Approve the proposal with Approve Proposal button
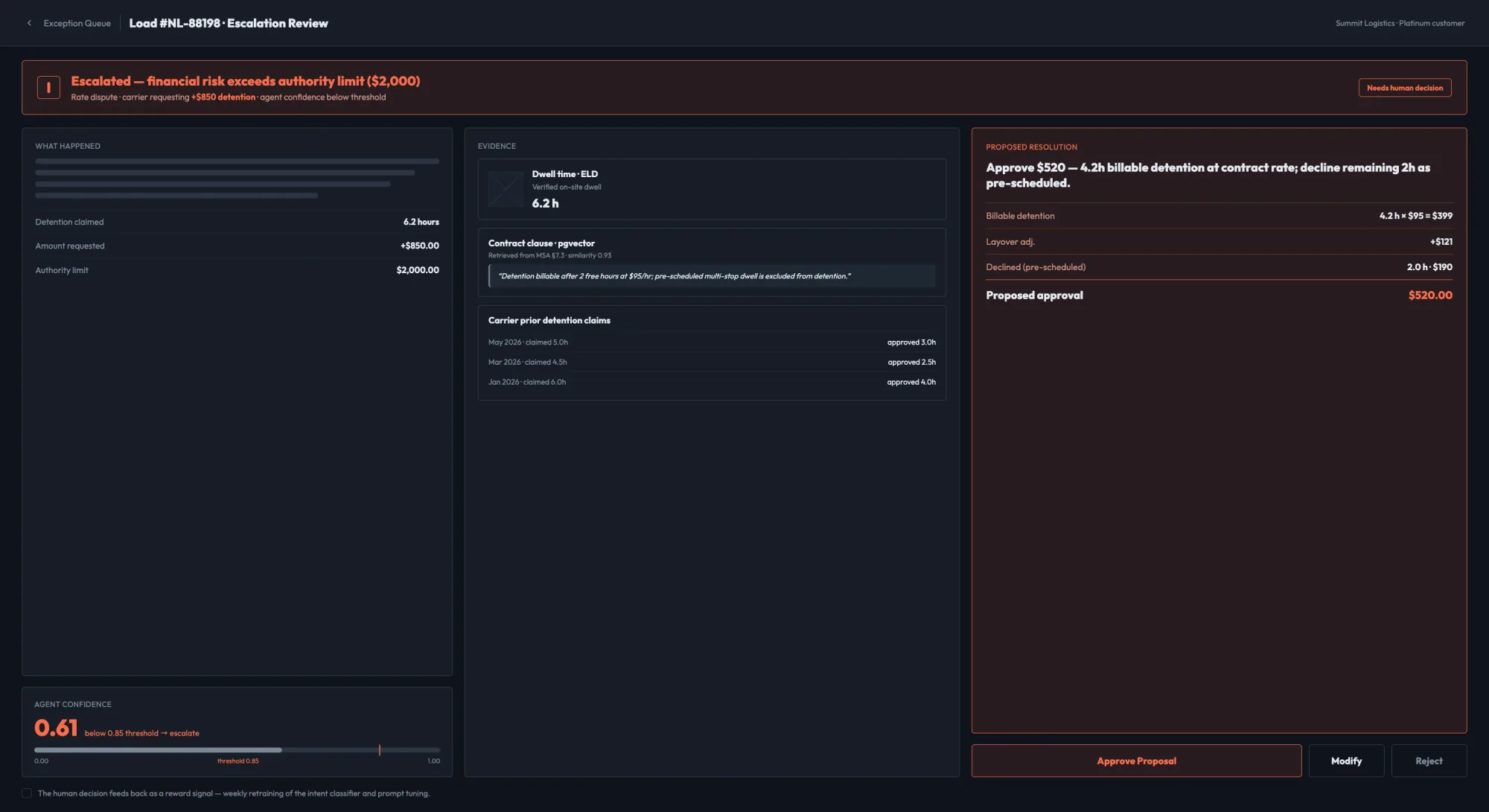This screenshot has width=1489, height=812. pos(1136,761)
